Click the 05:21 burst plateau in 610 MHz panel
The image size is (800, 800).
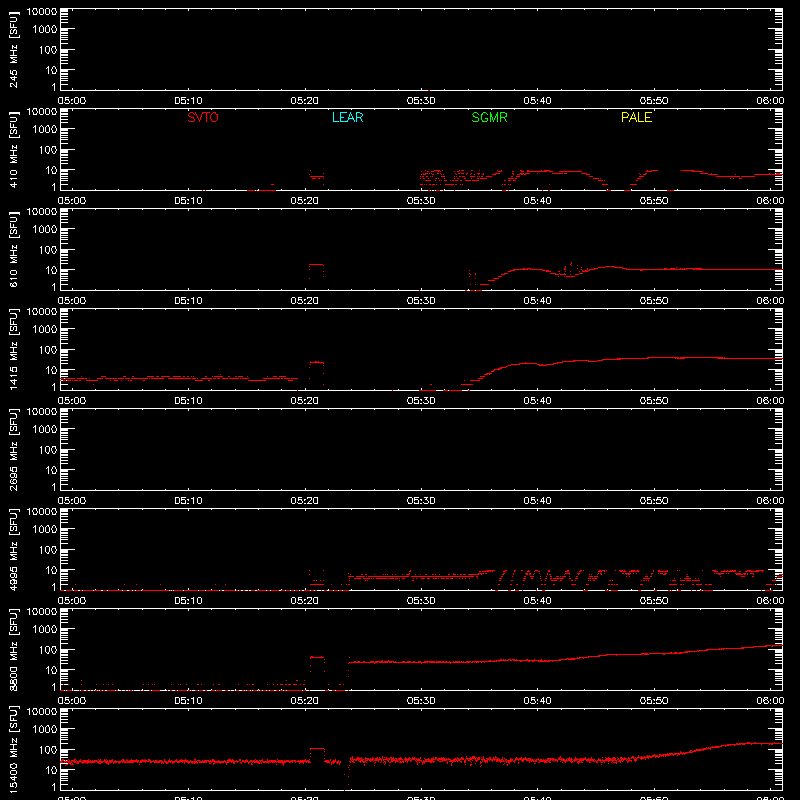pos(316,265)
